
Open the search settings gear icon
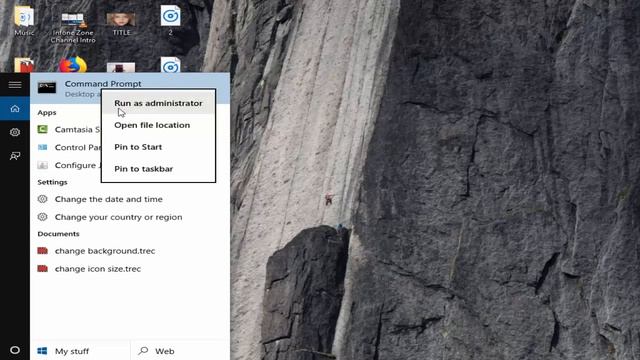[x=15, y=132]
